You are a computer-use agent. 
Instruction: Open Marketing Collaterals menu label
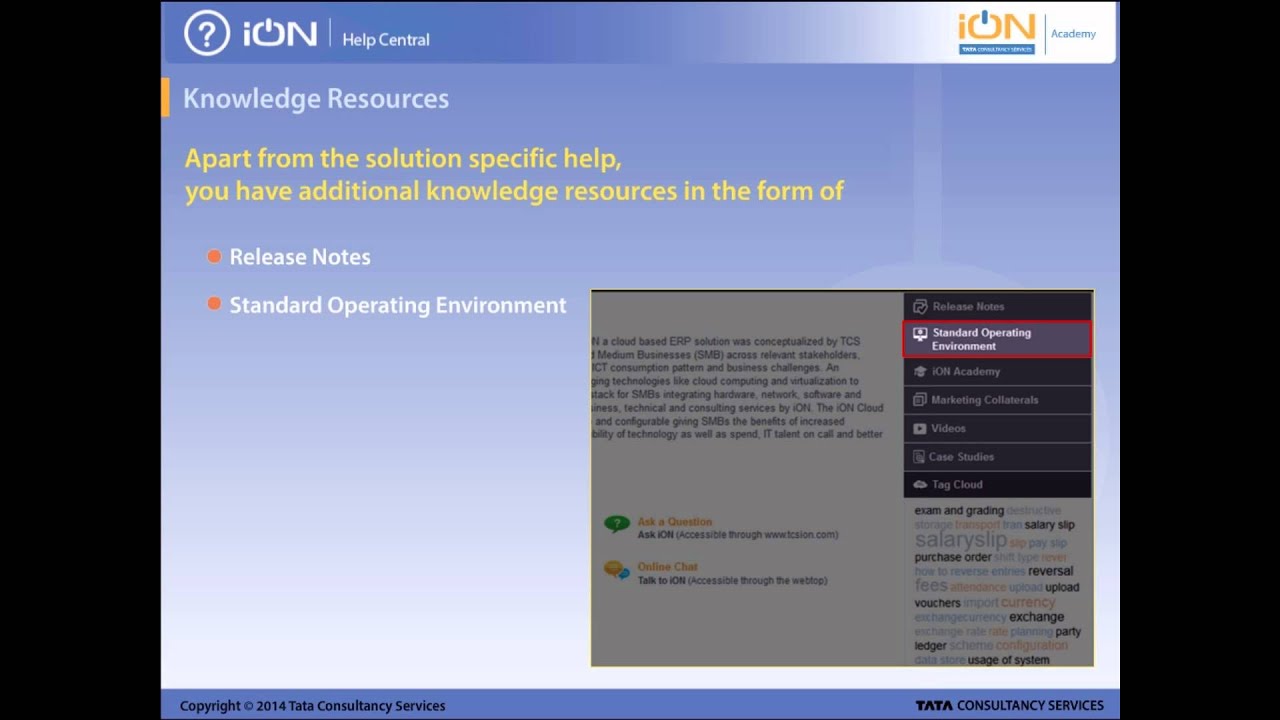tap(985, 399)
